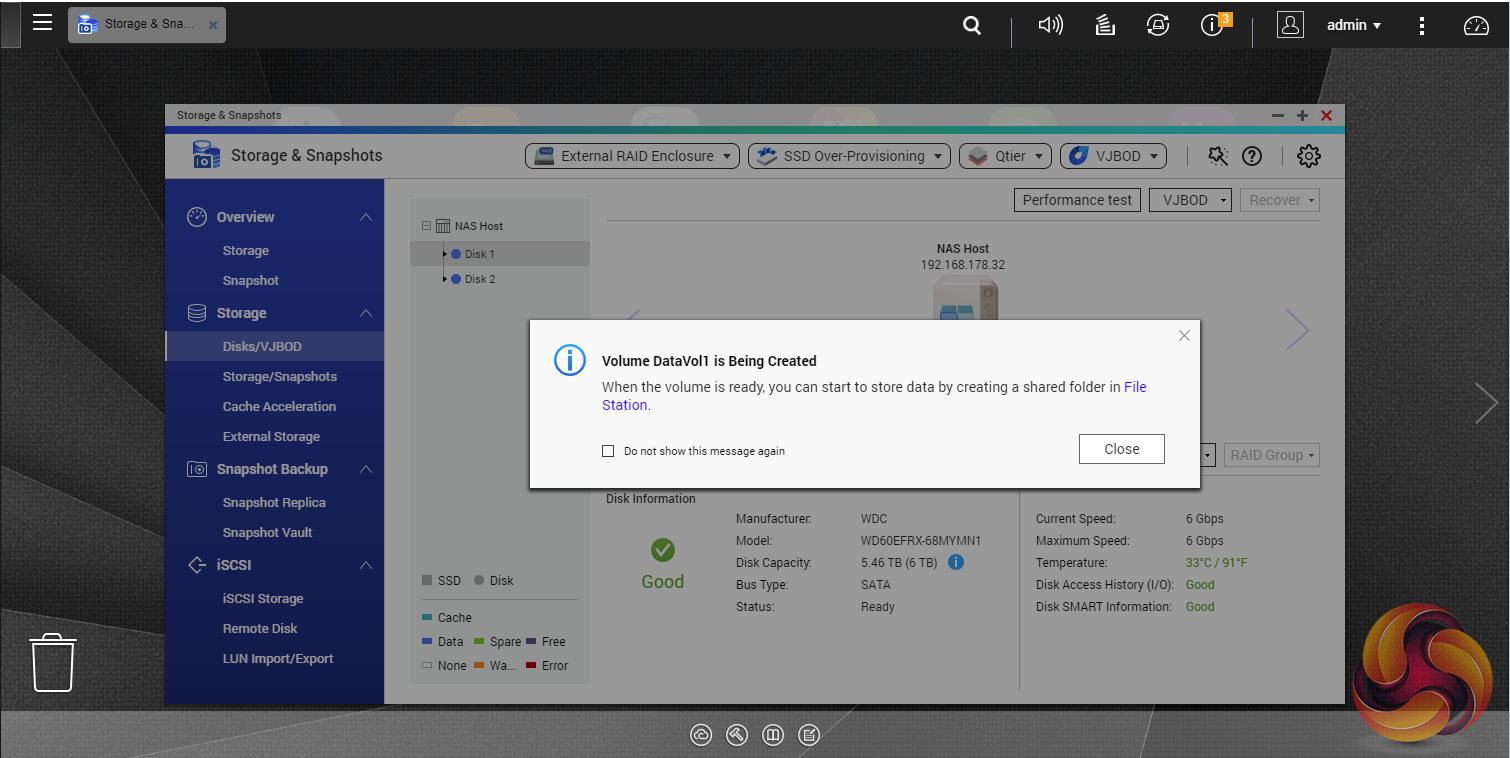
Task: Open the main hamburger menu
Action: 42,23
